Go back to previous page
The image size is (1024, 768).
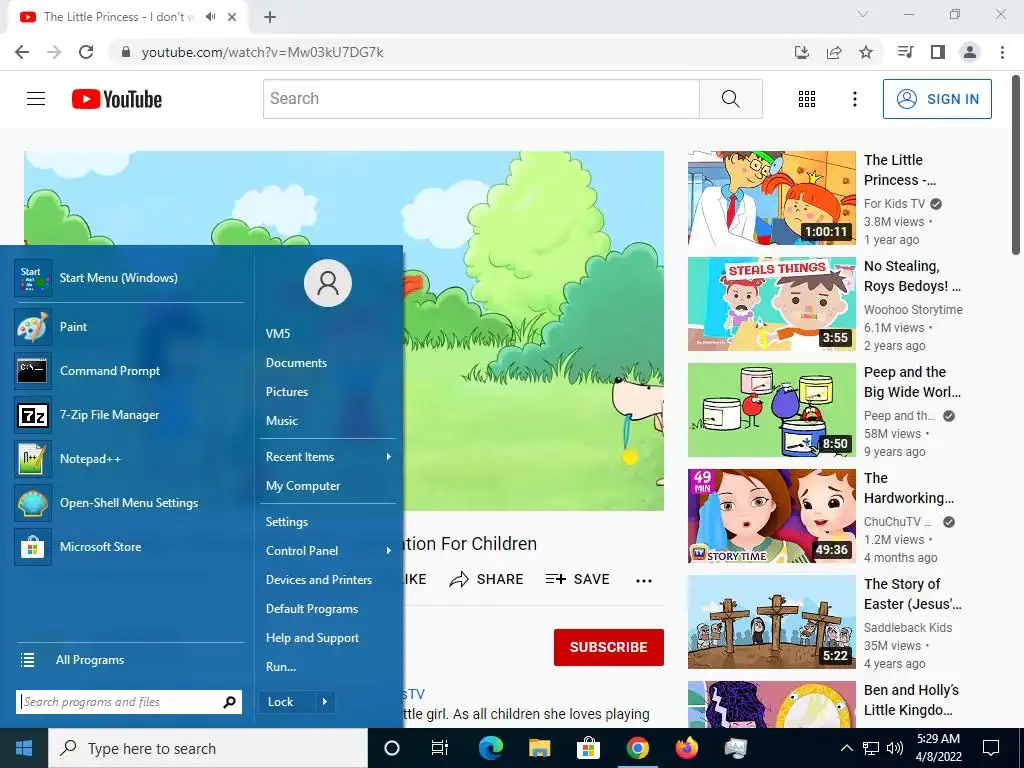(x=22, y=52)
